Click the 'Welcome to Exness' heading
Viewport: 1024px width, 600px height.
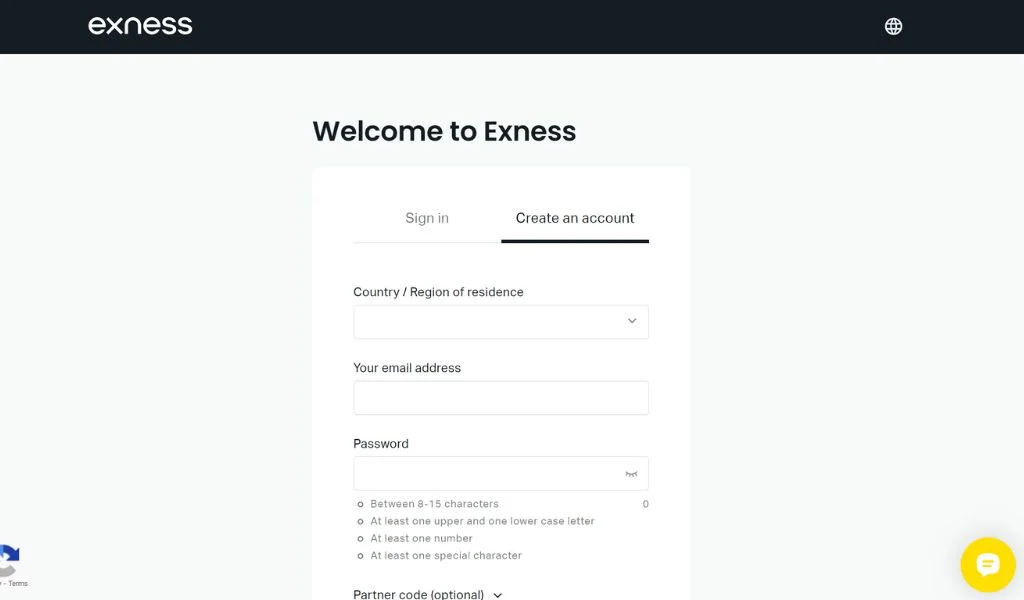(x=444, y=131)
